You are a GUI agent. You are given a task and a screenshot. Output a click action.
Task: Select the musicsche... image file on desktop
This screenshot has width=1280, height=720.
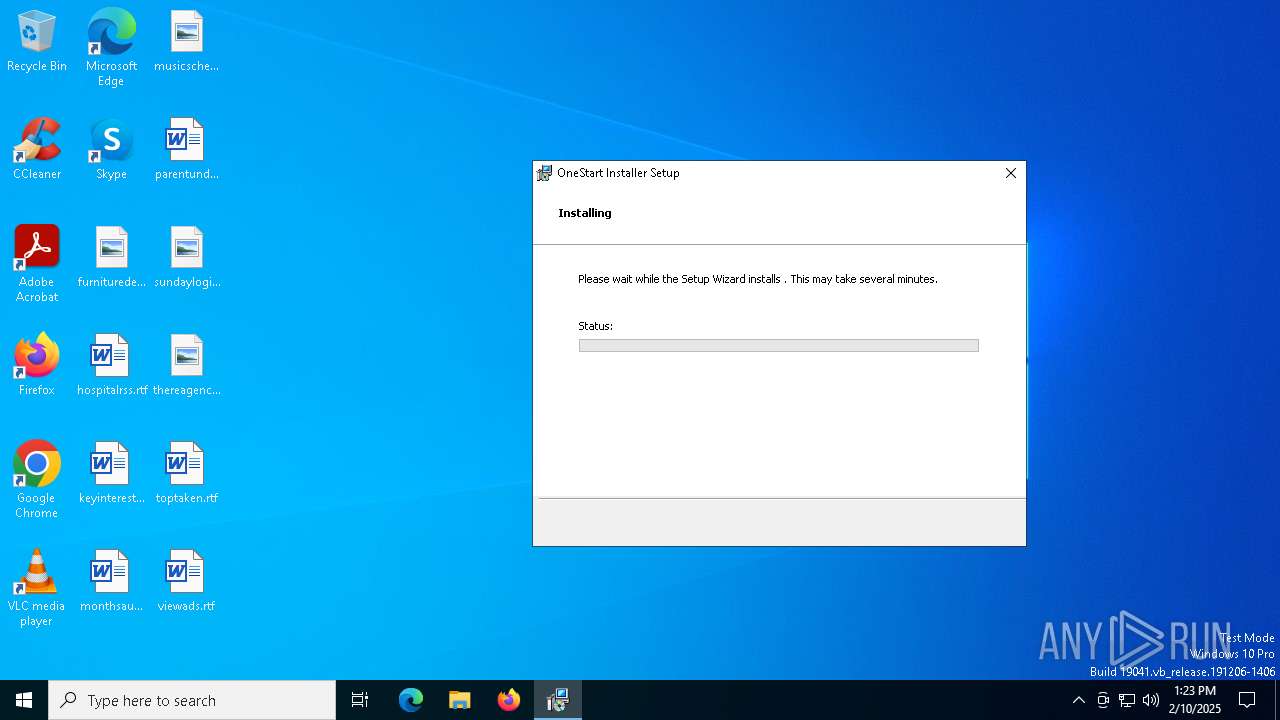[186, 42]
